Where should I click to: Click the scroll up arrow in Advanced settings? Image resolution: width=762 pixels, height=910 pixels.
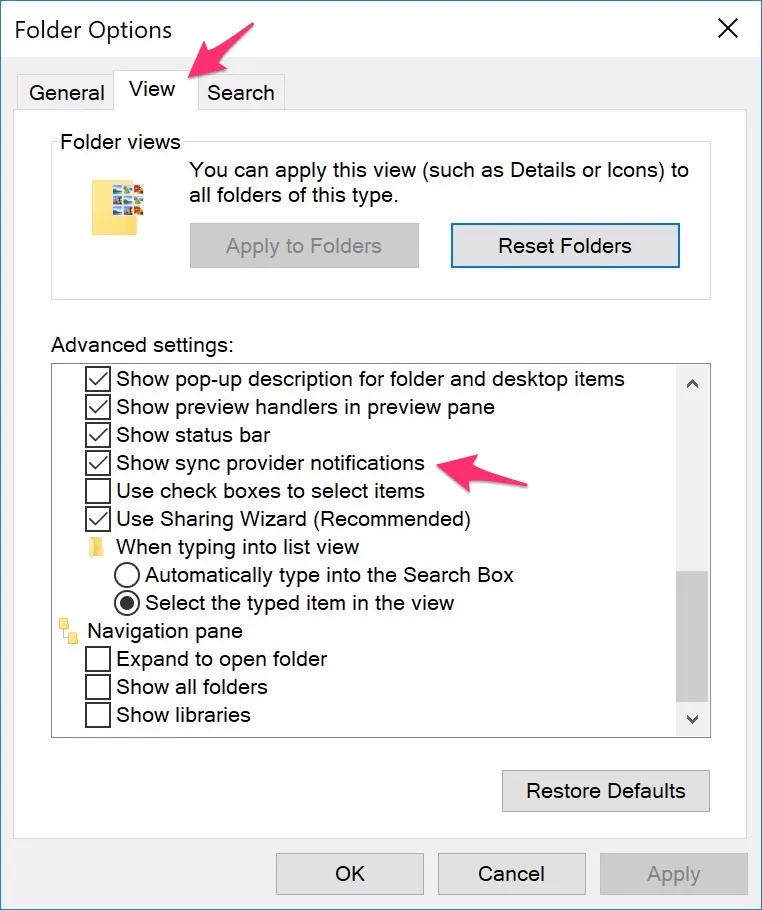[693, 382]
